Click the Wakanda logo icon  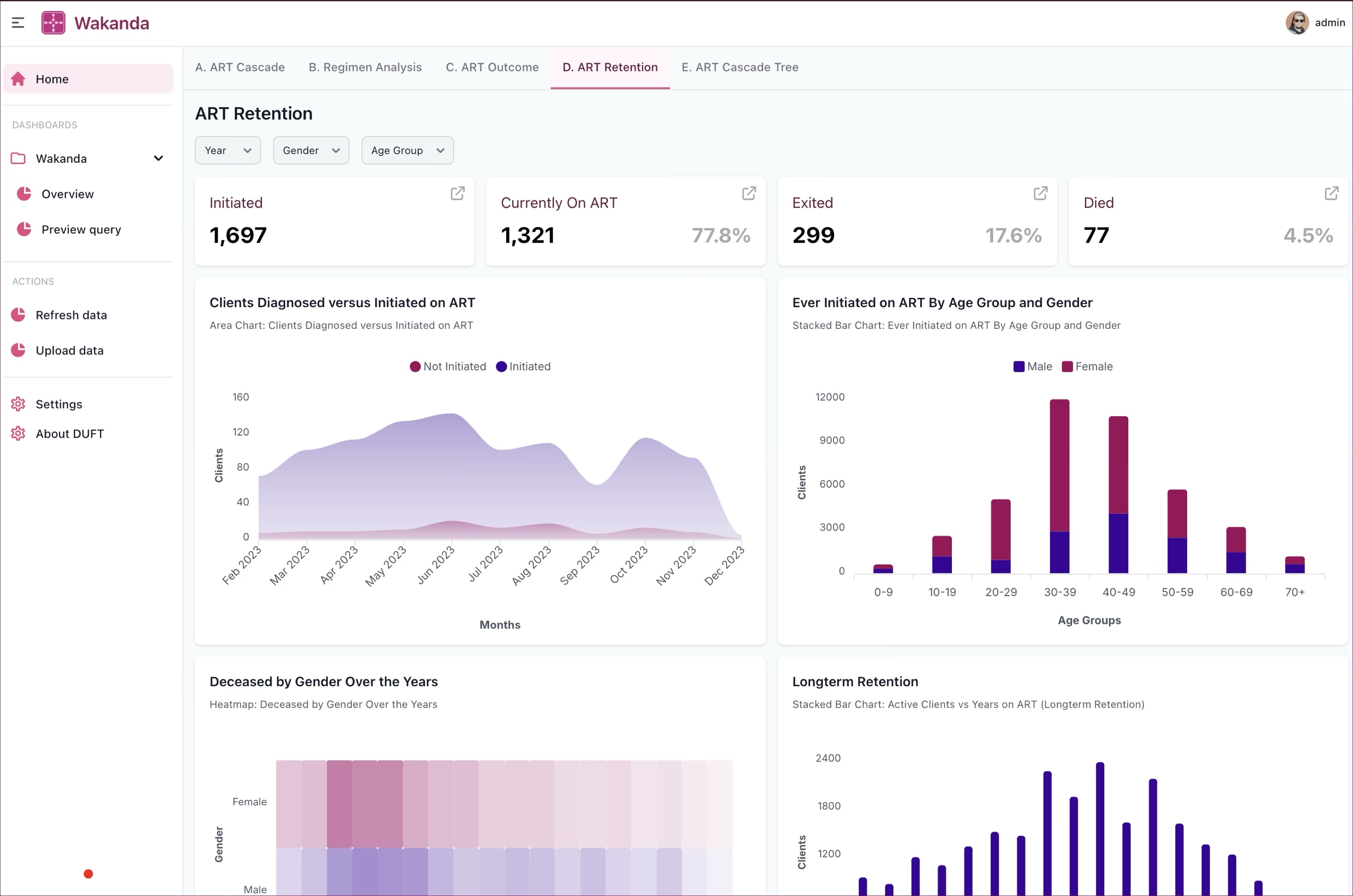coord(53,23)
